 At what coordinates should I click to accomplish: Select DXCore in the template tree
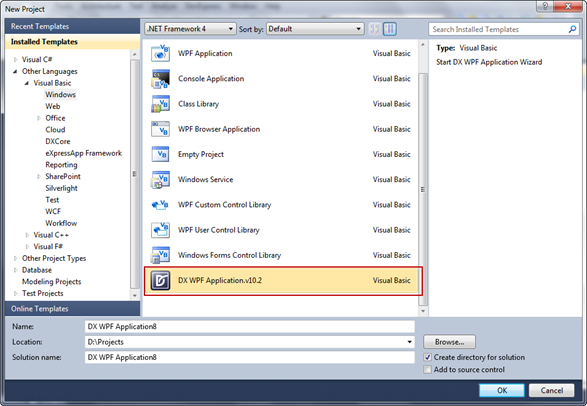point(58,141)
